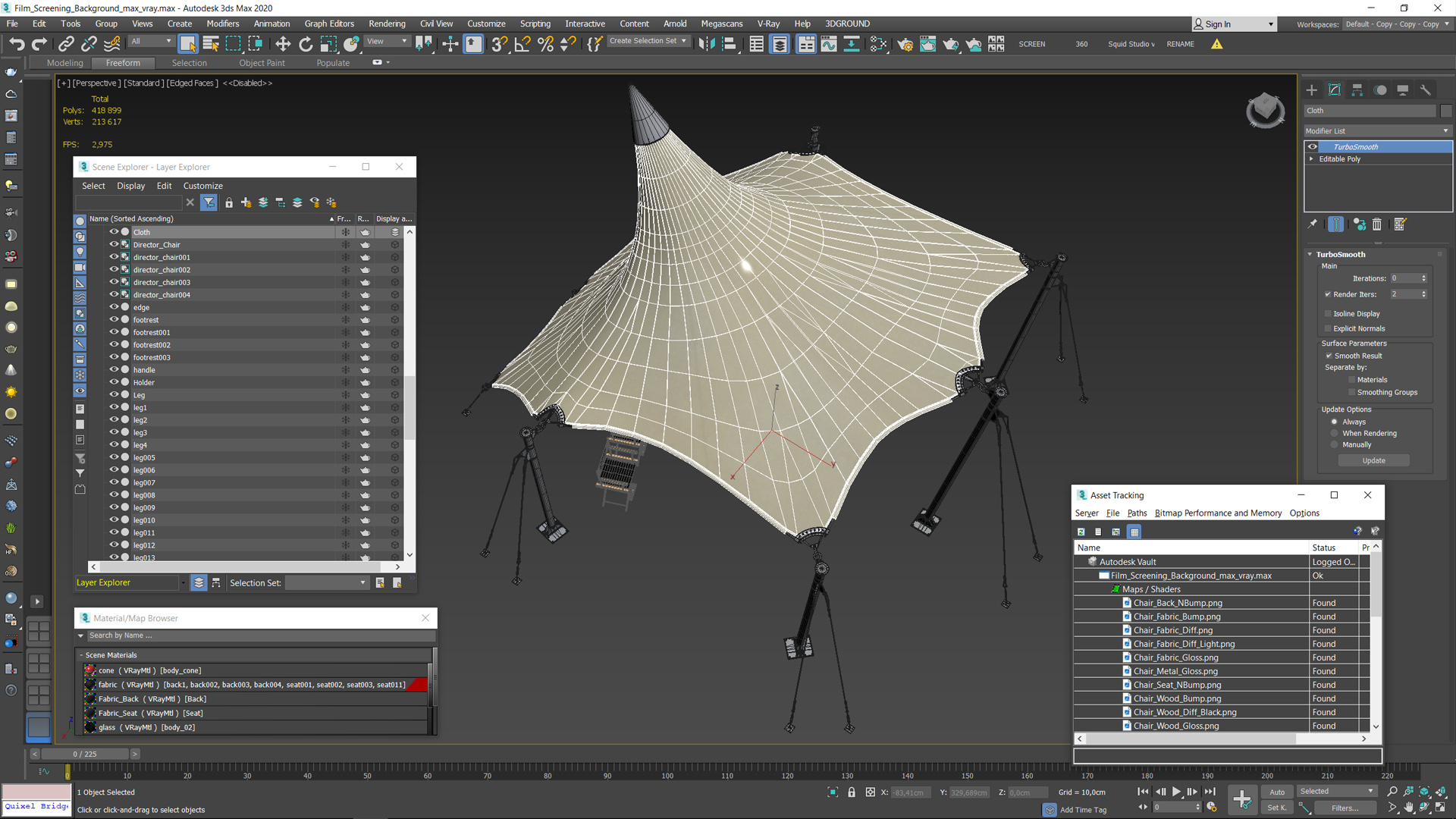Click the Cloth object color swatch

pos(1445,111)
